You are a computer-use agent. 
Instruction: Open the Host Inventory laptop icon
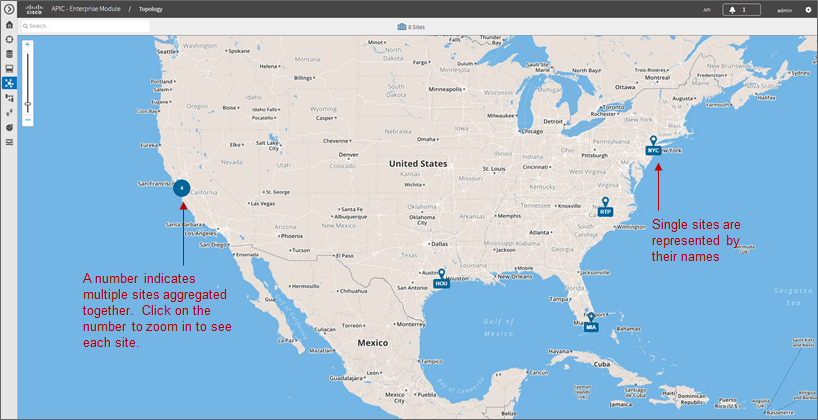point(9,68)
